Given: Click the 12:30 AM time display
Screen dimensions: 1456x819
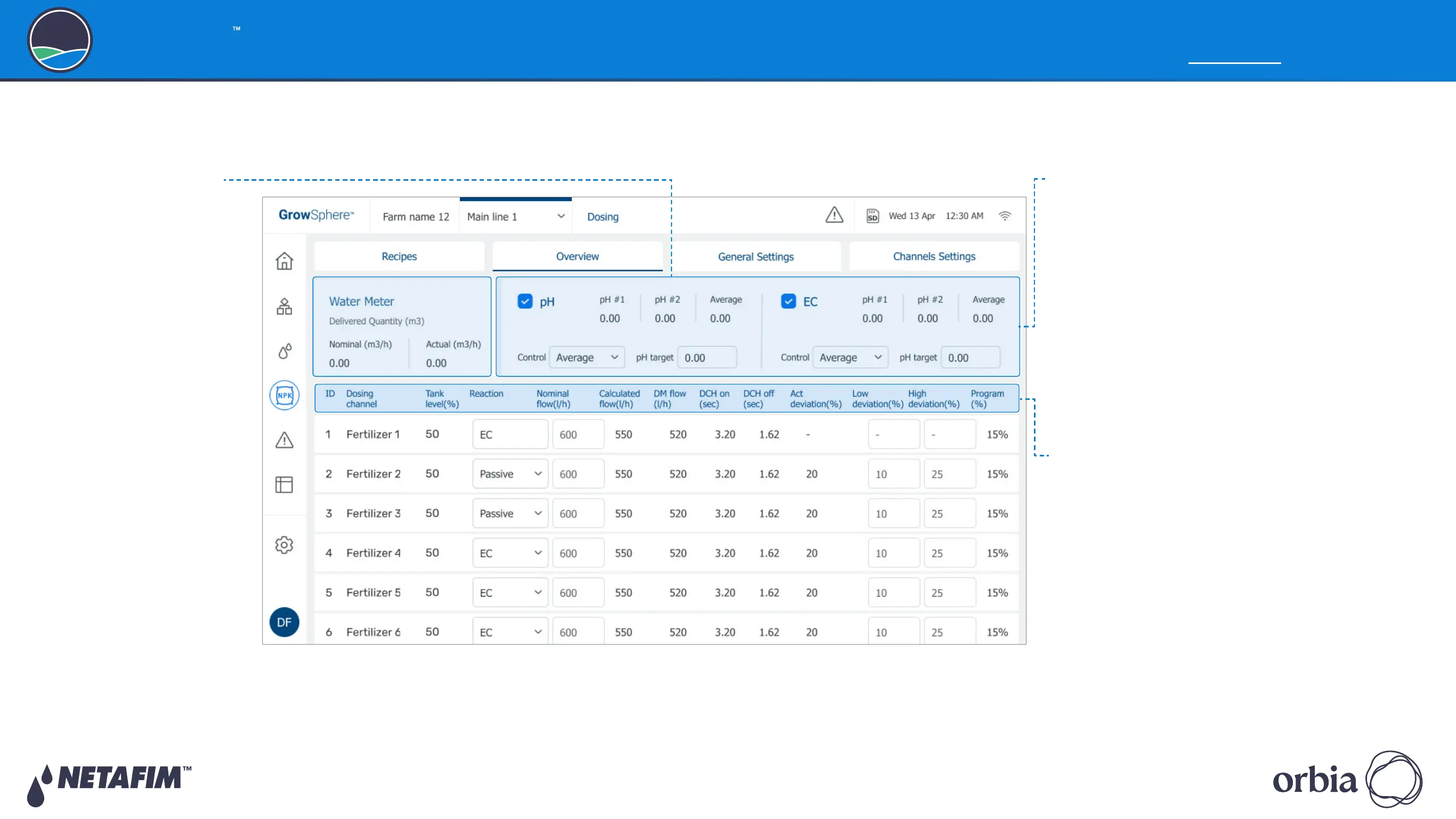Looking at the screenshot, I should coord(964,216).
